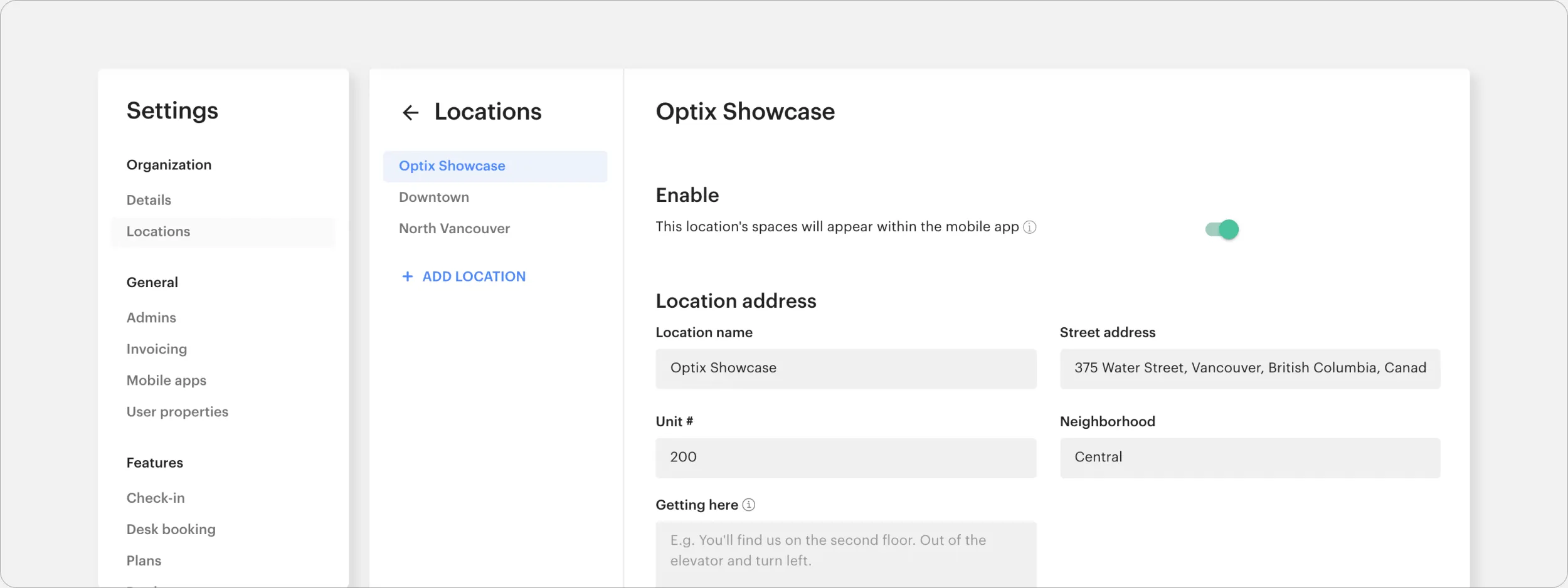The width and height of the screenshot is (1568, 588).
Task: Click the Optix Showcase page heading
Action: click(x=745, y=112)
